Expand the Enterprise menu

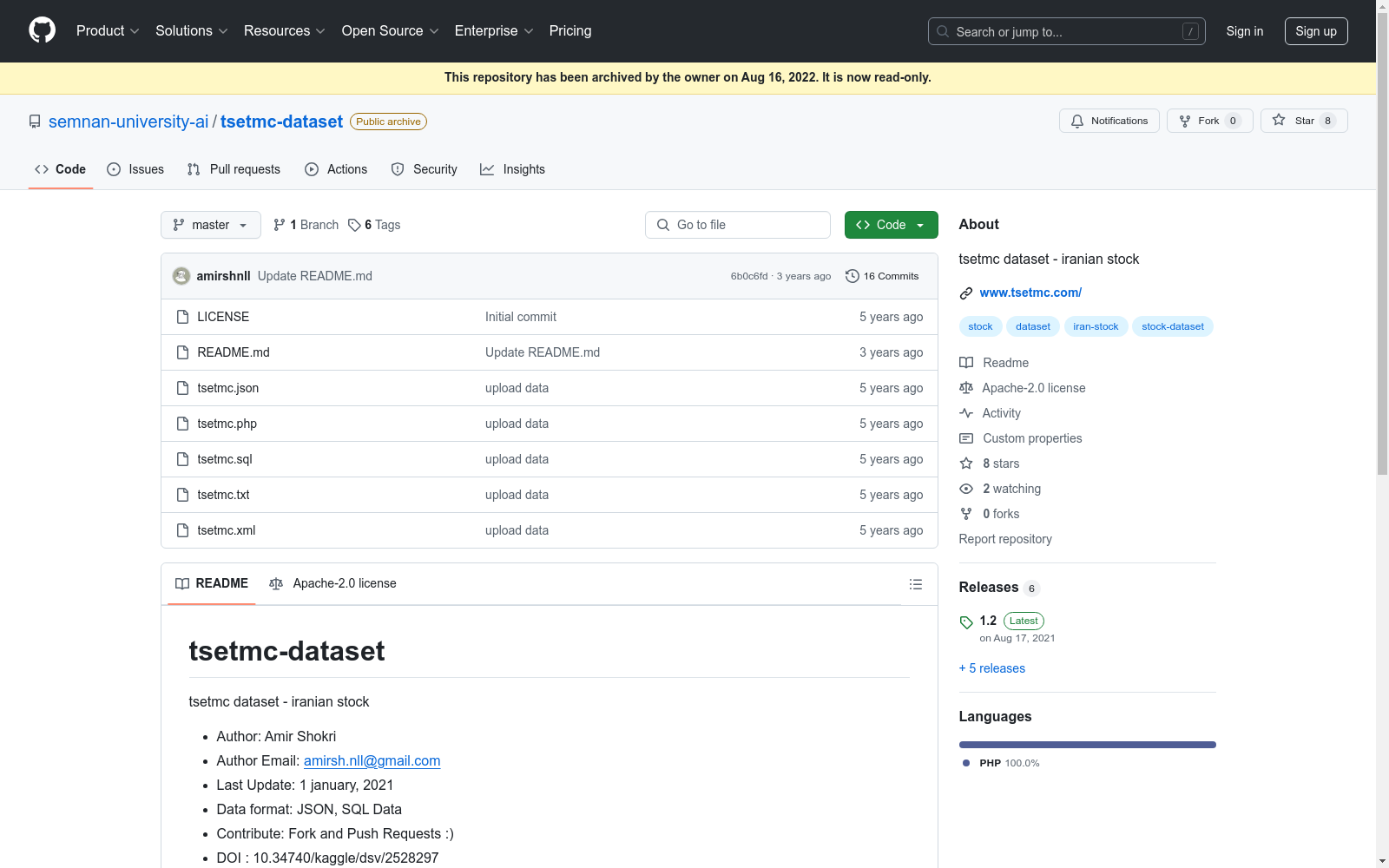[x=494, y=30]
